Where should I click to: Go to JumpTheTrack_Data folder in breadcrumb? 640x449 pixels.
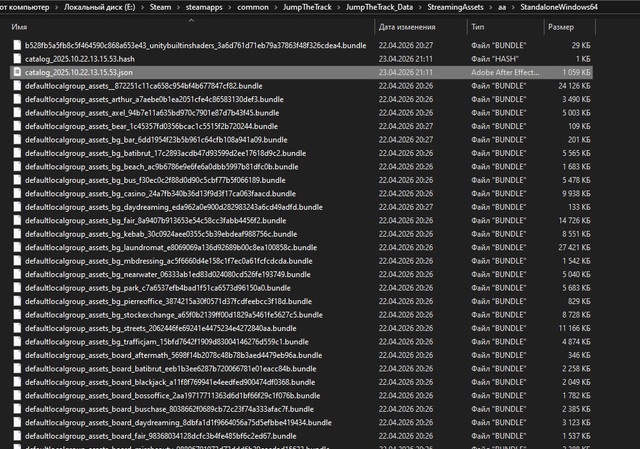click(380, 7)
